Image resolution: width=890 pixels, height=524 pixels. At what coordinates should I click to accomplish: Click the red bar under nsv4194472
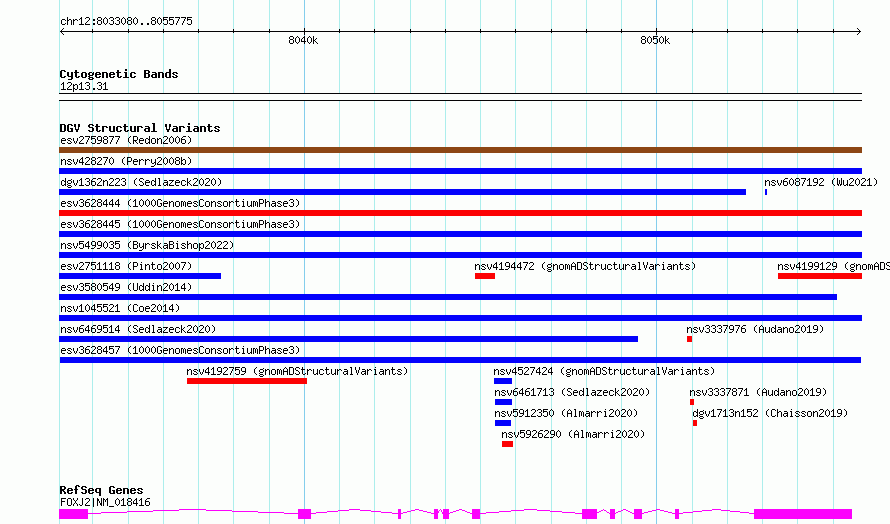(485, 276)
